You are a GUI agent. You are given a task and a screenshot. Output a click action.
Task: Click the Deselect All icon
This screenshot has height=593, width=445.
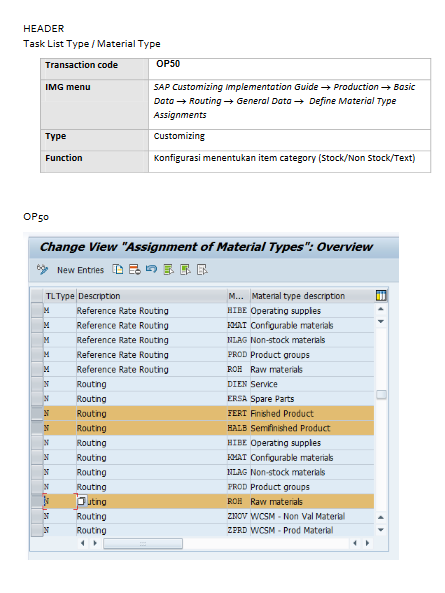tap(202, 269)
